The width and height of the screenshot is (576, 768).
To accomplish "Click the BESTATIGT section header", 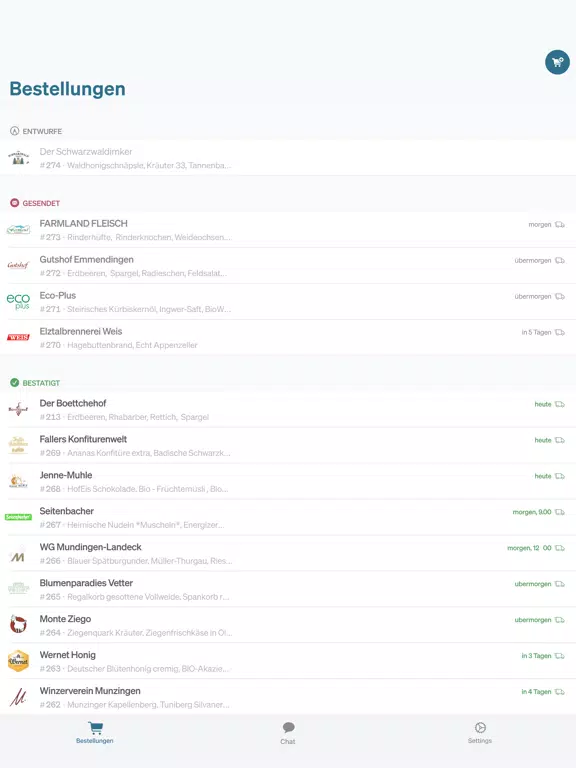I will (x=35, y=383).
